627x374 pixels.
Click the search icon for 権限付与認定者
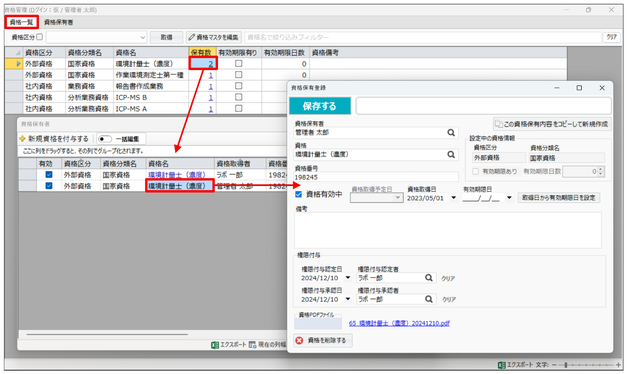click(429, 278)
